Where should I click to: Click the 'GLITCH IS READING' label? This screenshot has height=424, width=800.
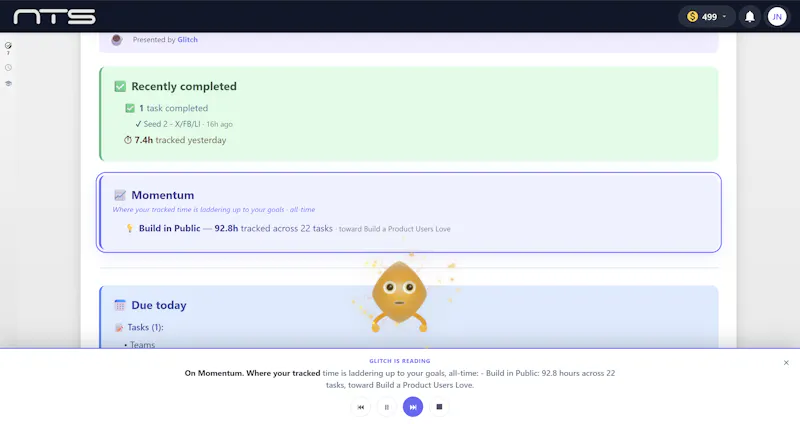pyautogui.click(x=399, y=361)
